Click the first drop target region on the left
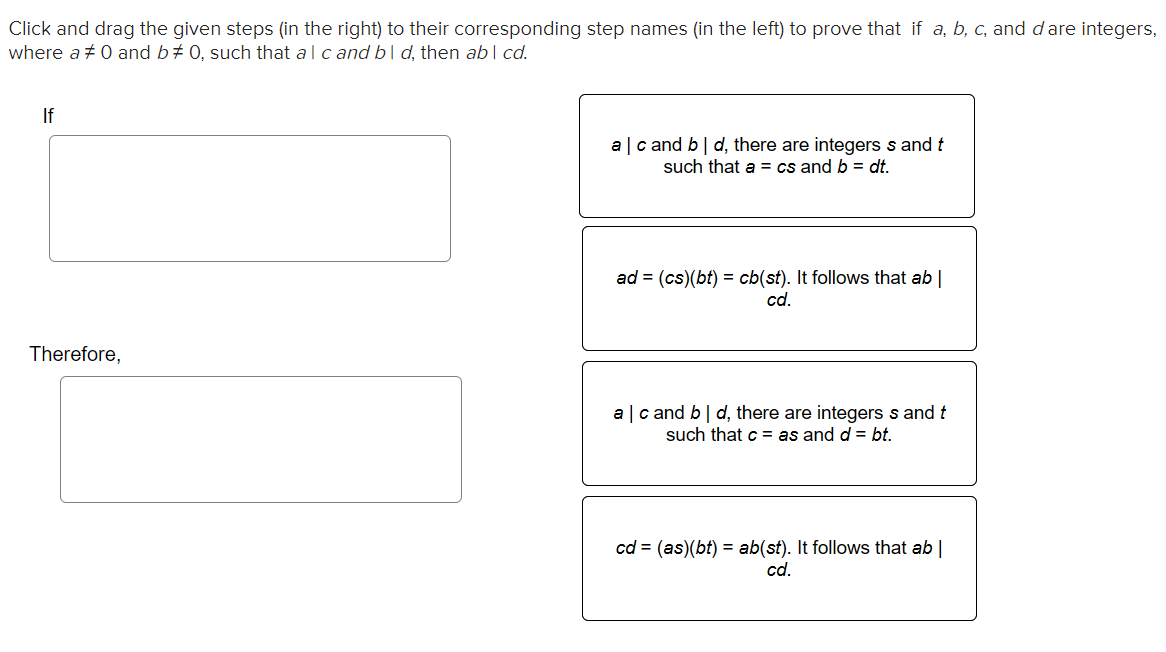The width and height of the screenshot is (1166, 652). click(249, 198)
